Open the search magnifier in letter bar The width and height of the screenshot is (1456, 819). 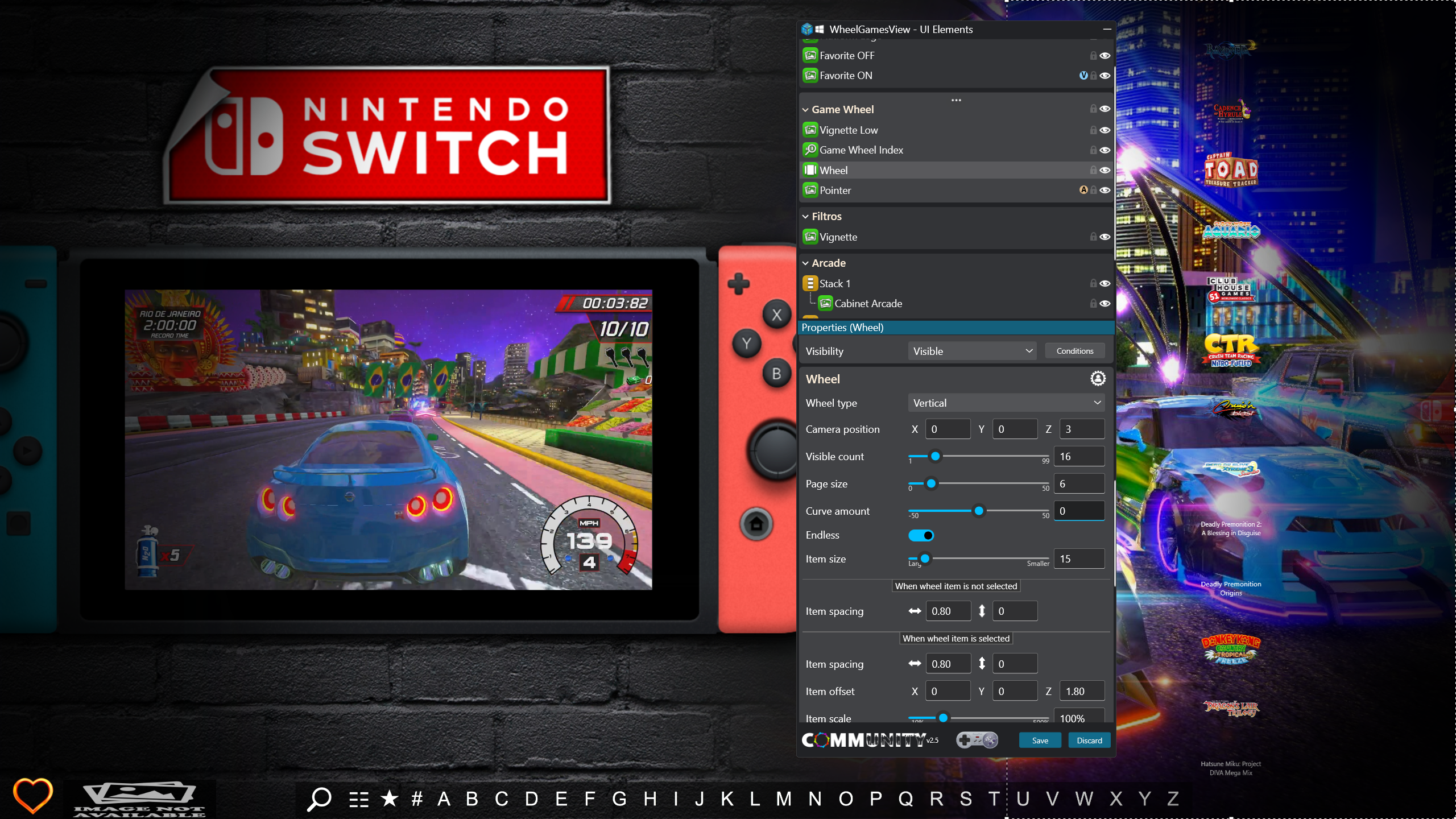[320, 799]
